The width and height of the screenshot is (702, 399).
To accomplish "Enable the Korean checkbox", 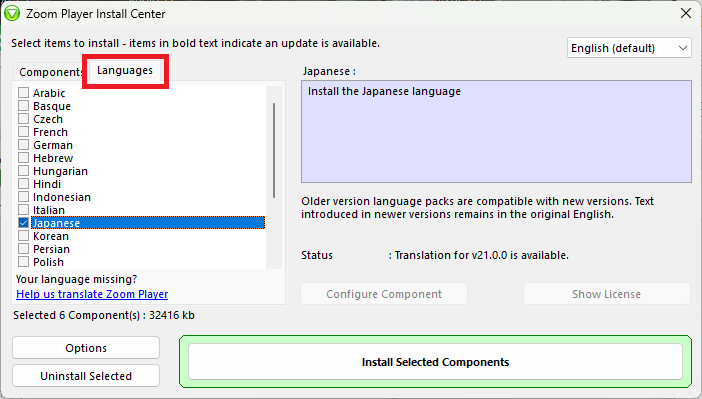I will point(23,236).
